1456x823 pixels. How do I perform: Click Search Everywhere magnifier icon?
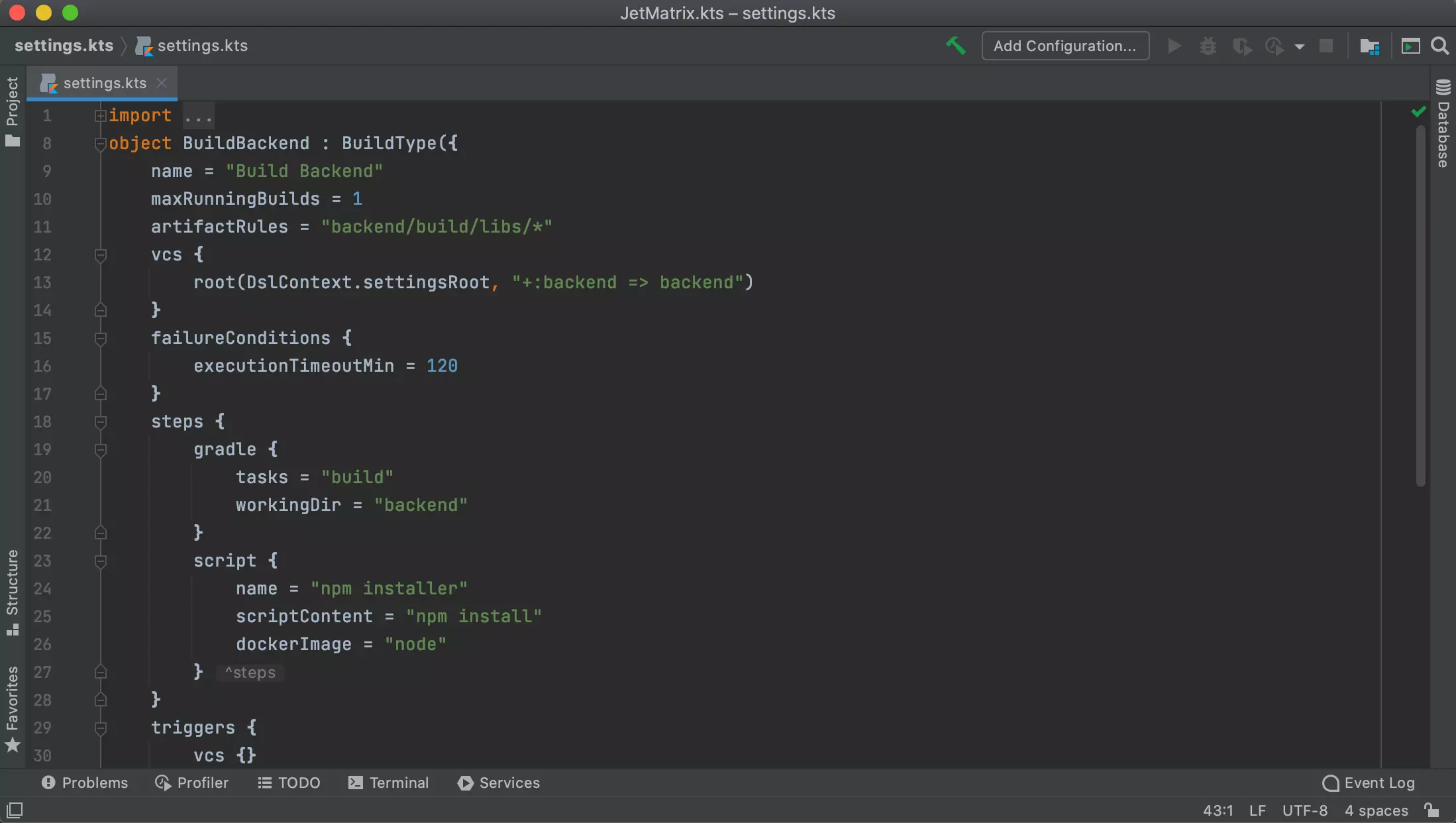tap(1439, 46)
